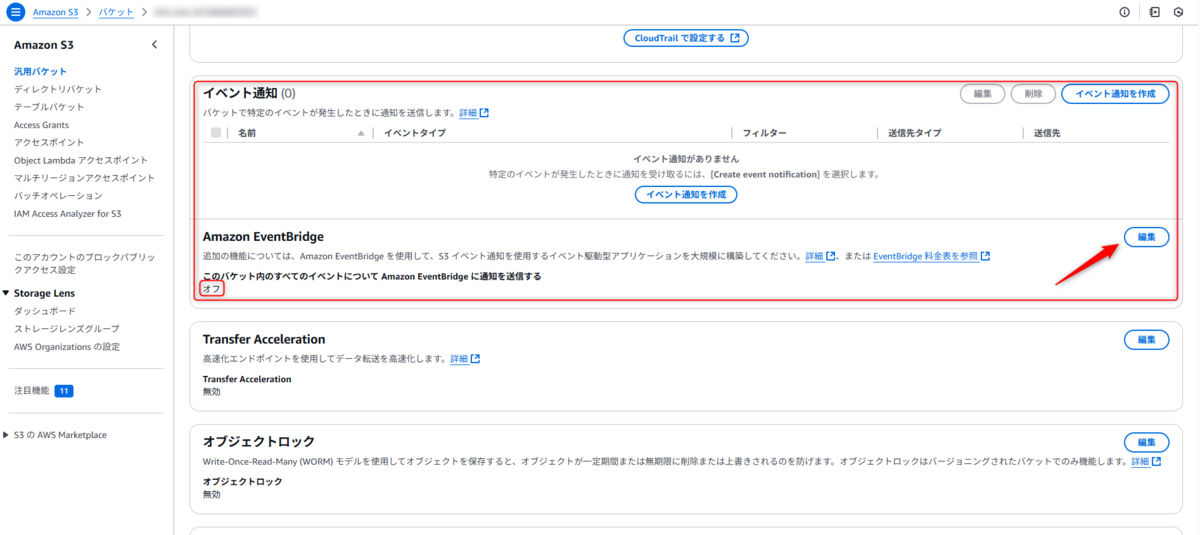Click オフ status under EventBridge
This screenshot has height=535, width=1200.
coord(211,288)
